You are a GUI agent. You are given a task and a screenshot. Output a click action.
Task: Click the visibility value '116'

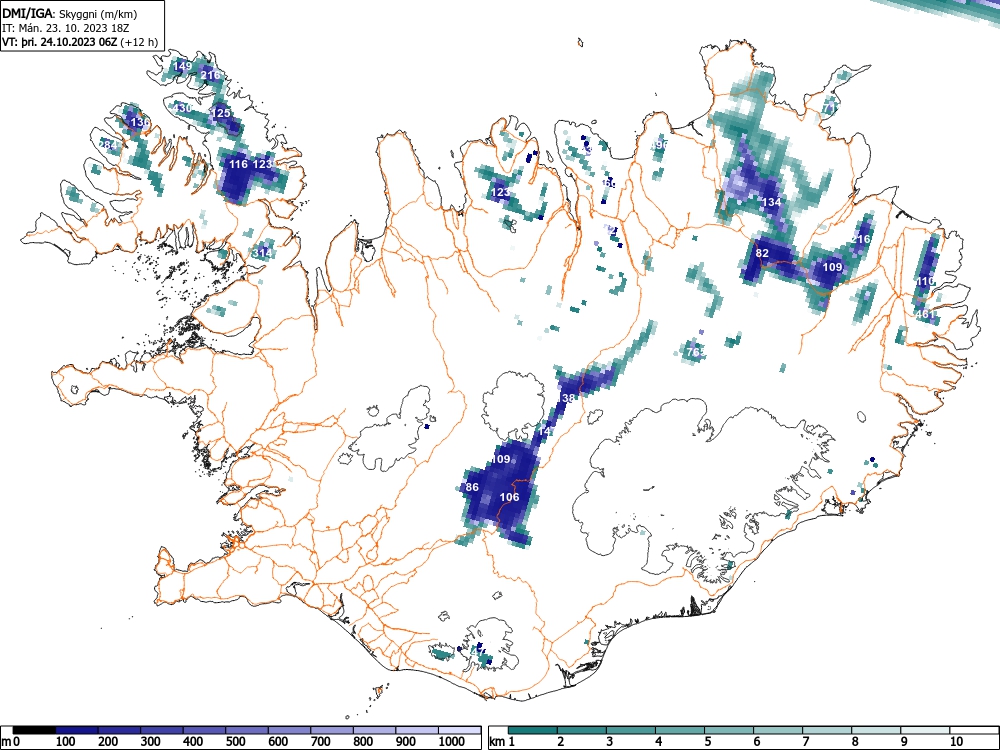pyautogui.click(x=239, y=164)
